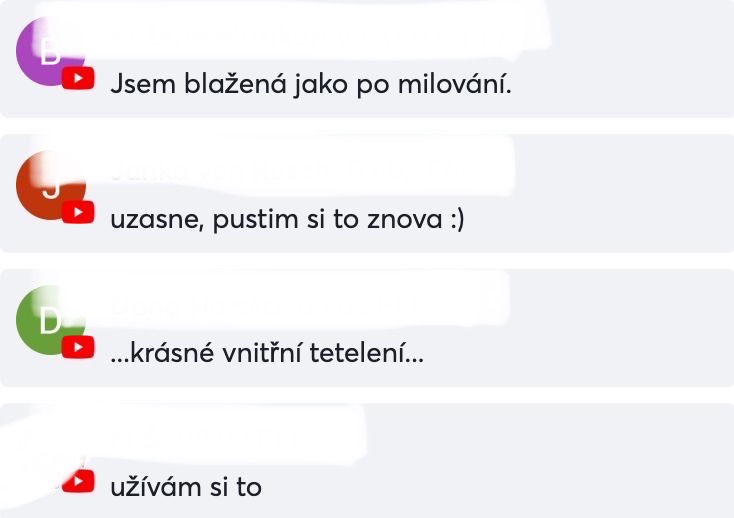
Task: Select the comment '...krásné vnitřní tetelení...'
Action: 267,353
